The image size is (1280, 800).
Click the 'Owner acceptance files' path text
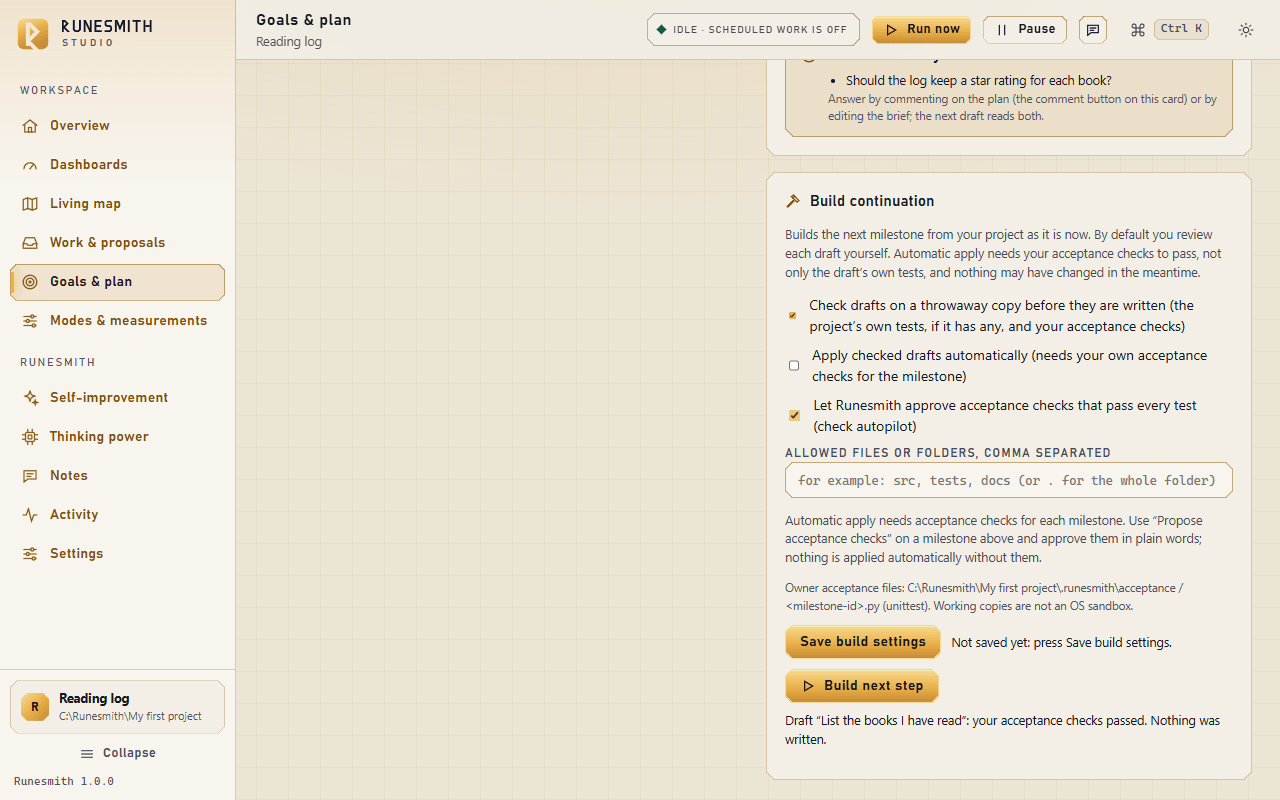coord(984,597)
